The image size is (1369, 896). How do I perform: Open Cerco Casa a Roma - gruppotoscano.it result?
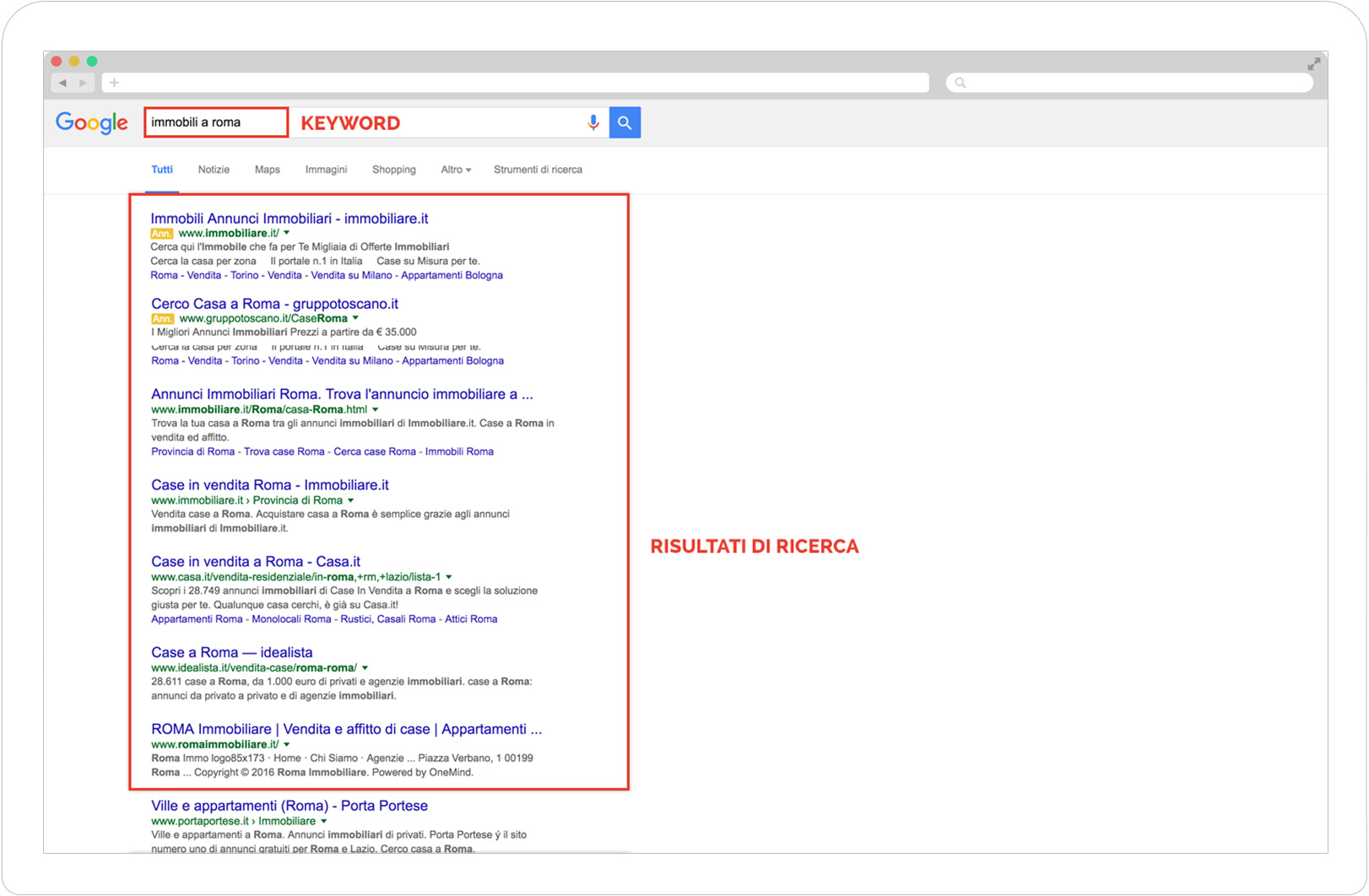274,304
